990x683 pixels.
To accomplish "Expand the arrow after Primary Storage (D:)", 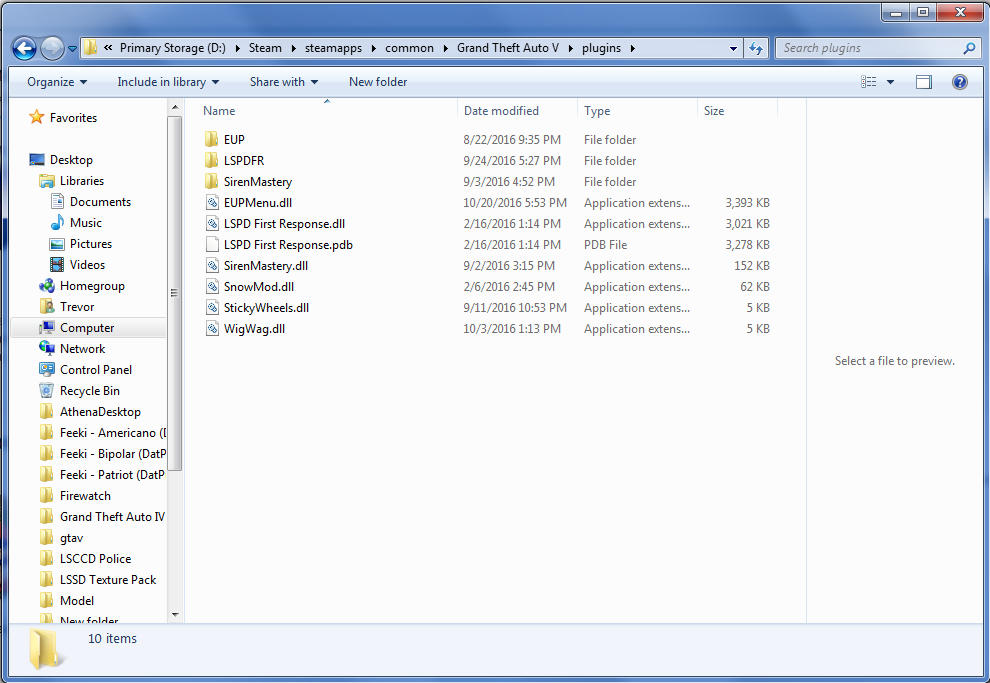I will tap(237, 48).
